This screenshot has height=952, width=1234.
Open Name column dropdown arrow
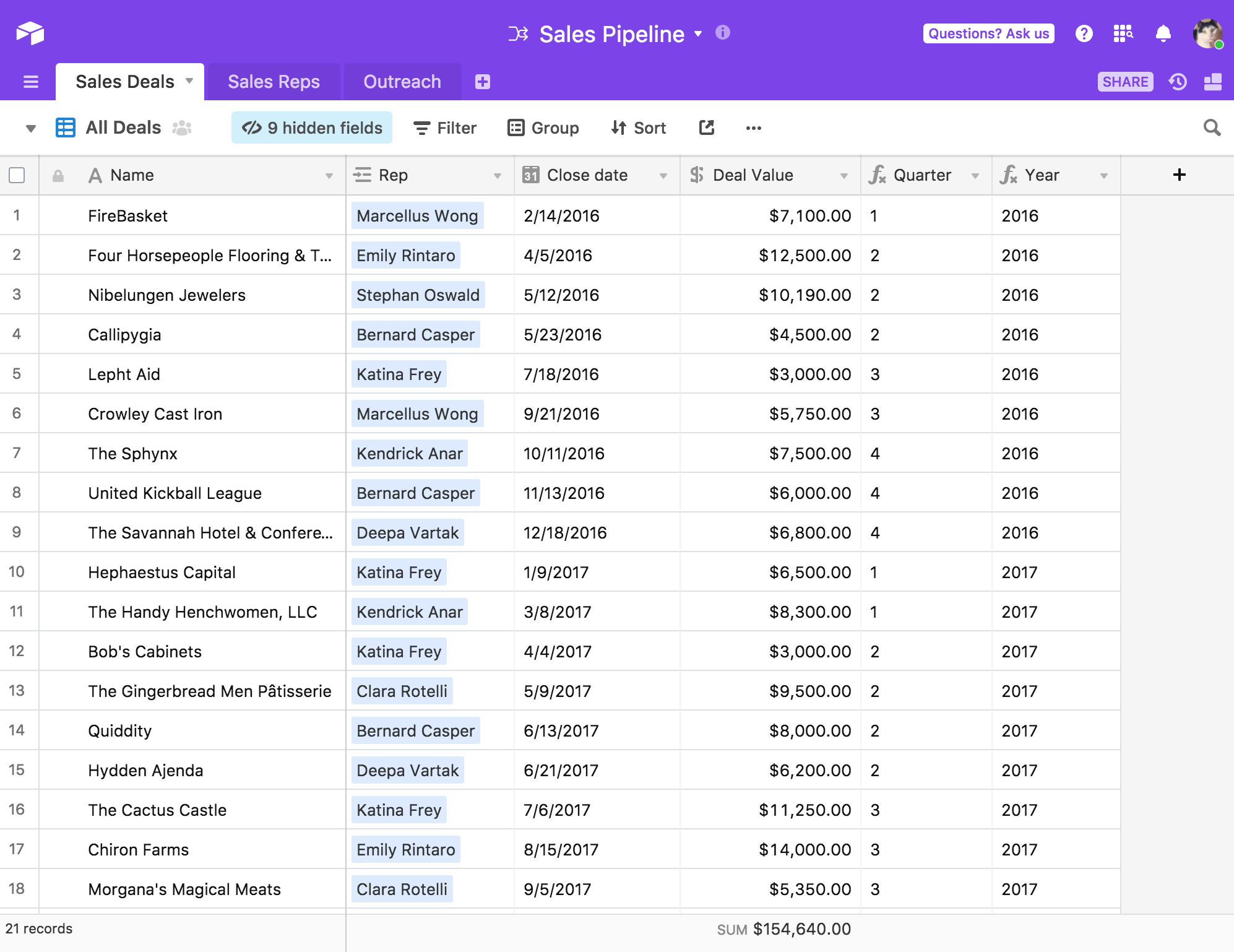pos(329,176)
